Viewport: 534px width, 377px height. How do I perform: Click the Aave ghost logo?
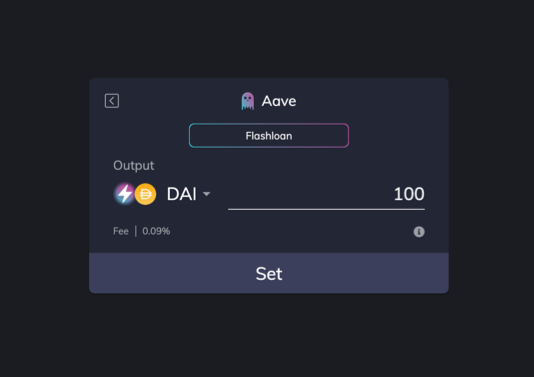tap(248, 101)
